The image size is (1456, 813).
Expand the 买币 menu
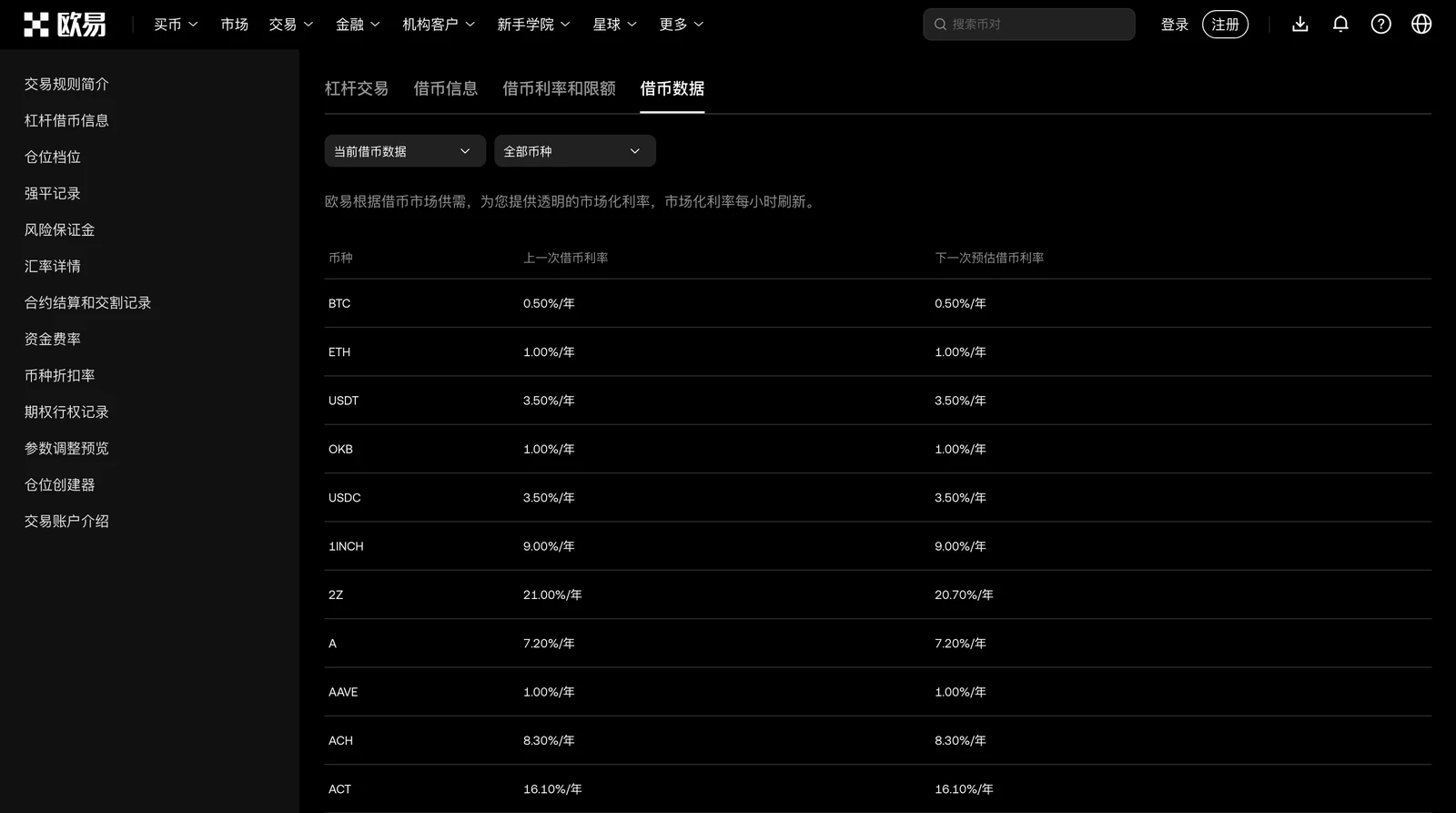click(x=176, y=25)
